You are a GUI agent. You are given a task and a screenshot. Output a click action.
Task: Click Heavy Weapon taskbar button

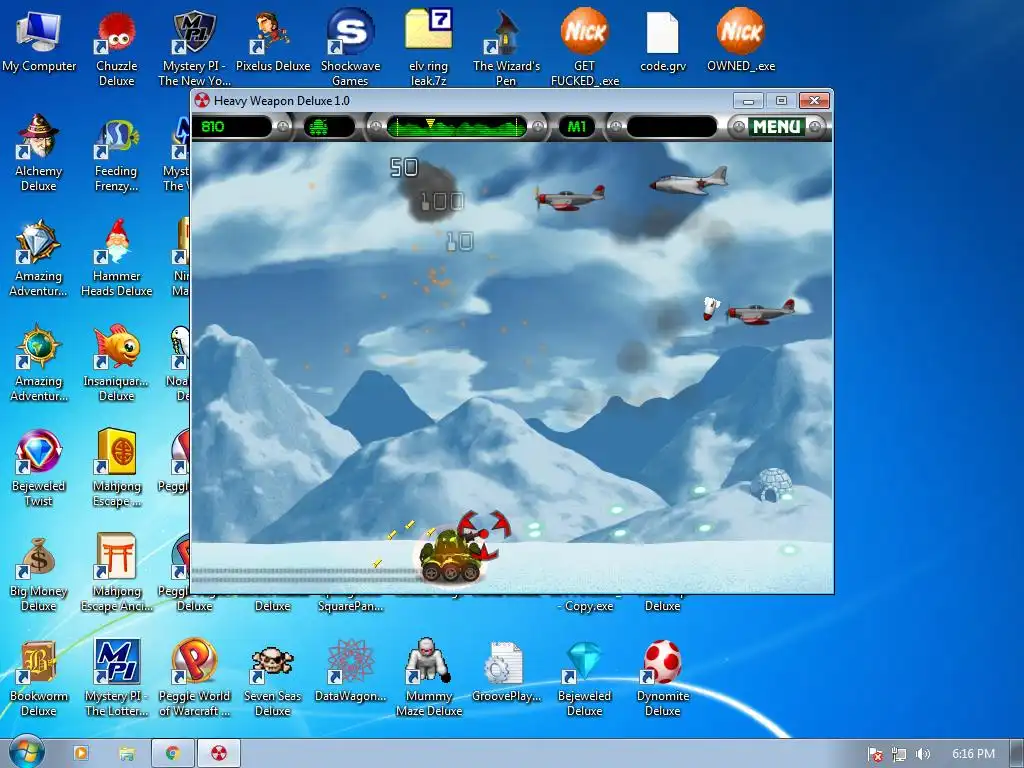click(219, 754)
